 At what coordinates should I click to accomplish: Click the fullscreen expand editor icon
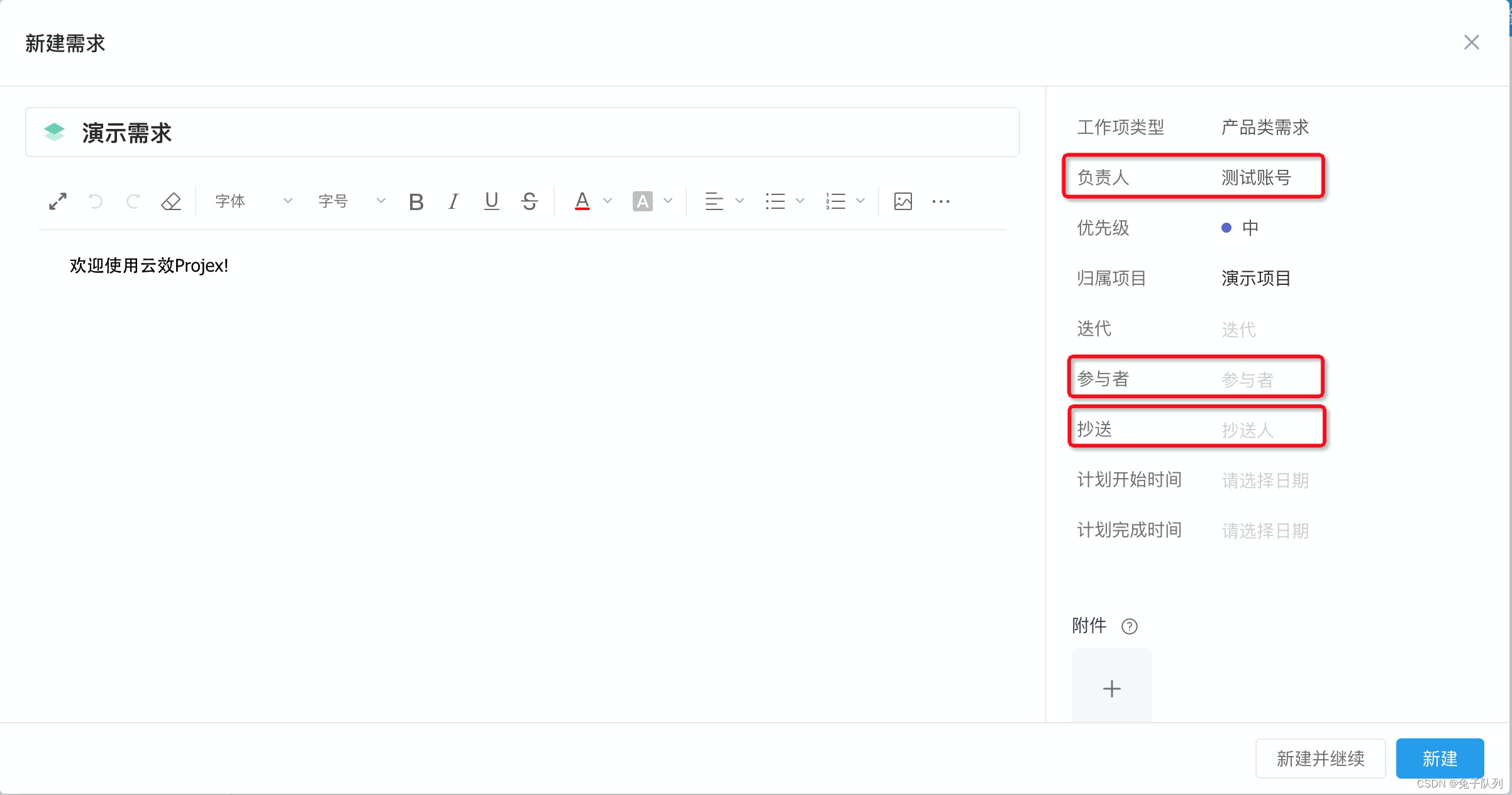pos(58,201)
